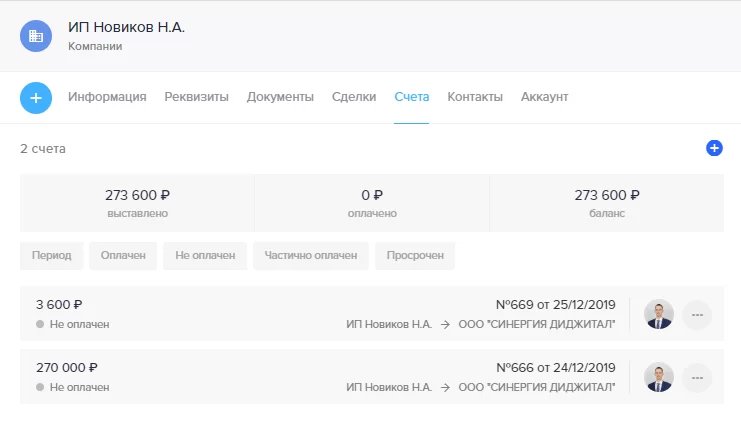Click ООО "СИНЕРГИЯ ДИДЖИТАЛ" on invoice №666

coord(537,387)
